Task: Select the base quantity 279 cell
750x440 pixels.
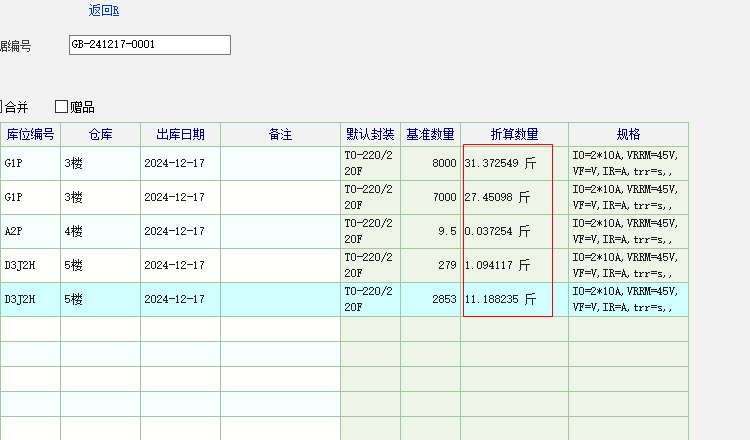Action: (430, 265)
